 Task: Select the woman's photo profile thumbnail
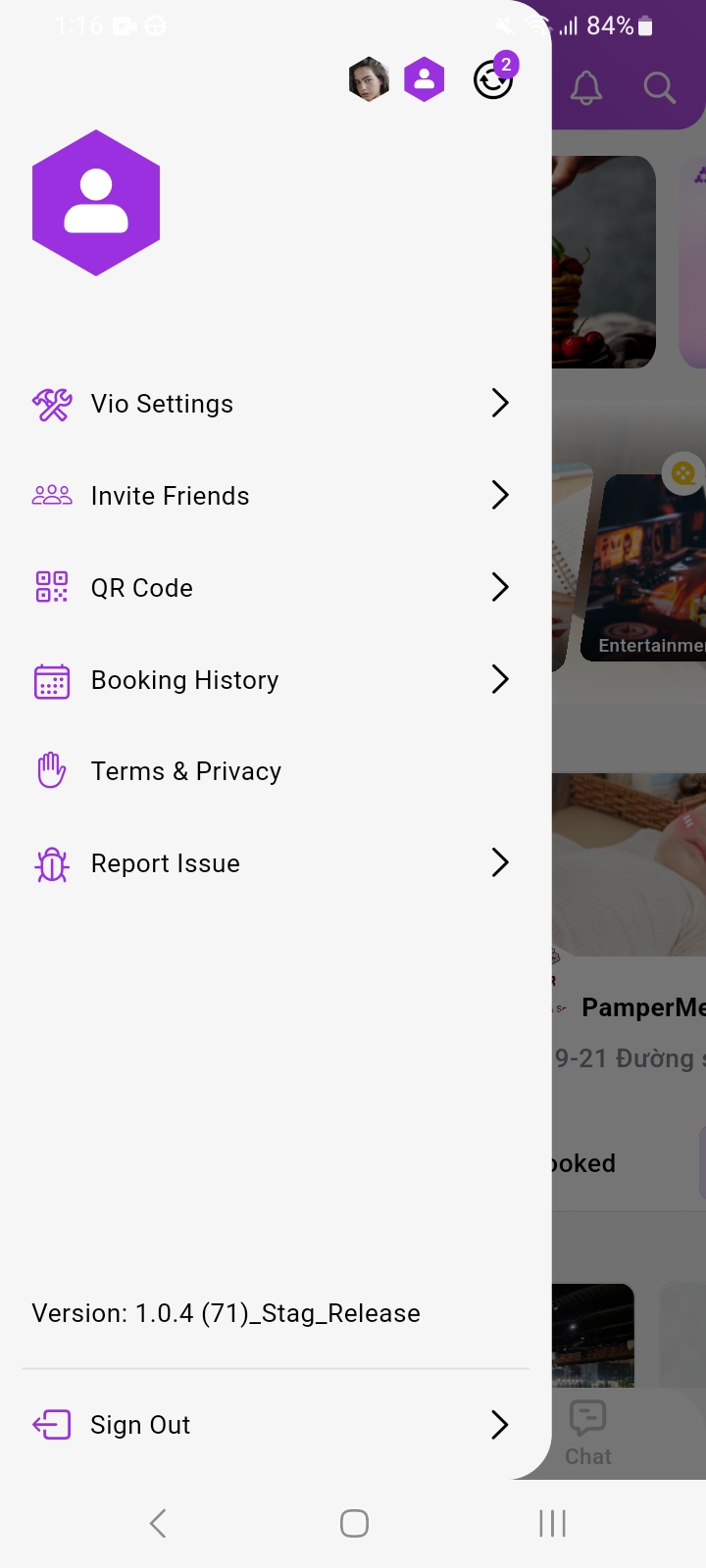point(369,79)
